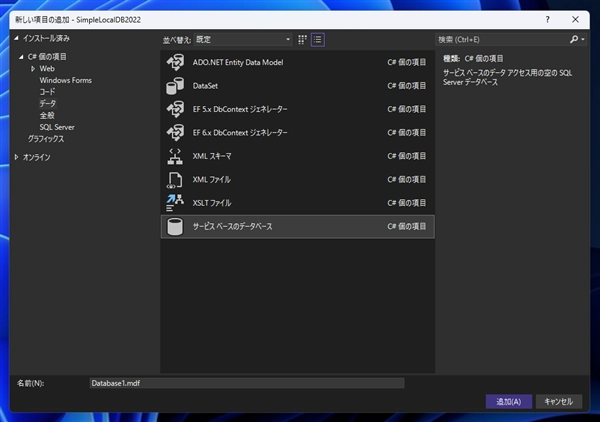Screen dimensions: 600x422
Task: Click the キャンセル button
Action: pyautogui.click(x=559, y=402)
